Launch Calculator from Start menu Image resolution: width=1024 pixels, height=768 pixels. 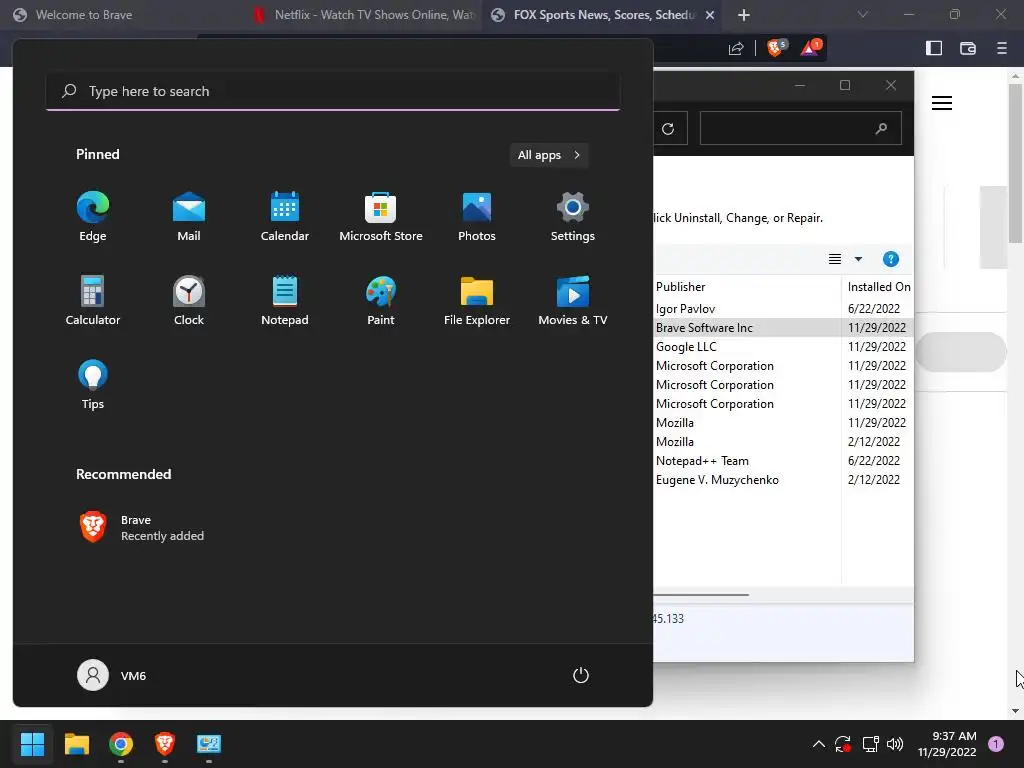(x=93, y=300)
